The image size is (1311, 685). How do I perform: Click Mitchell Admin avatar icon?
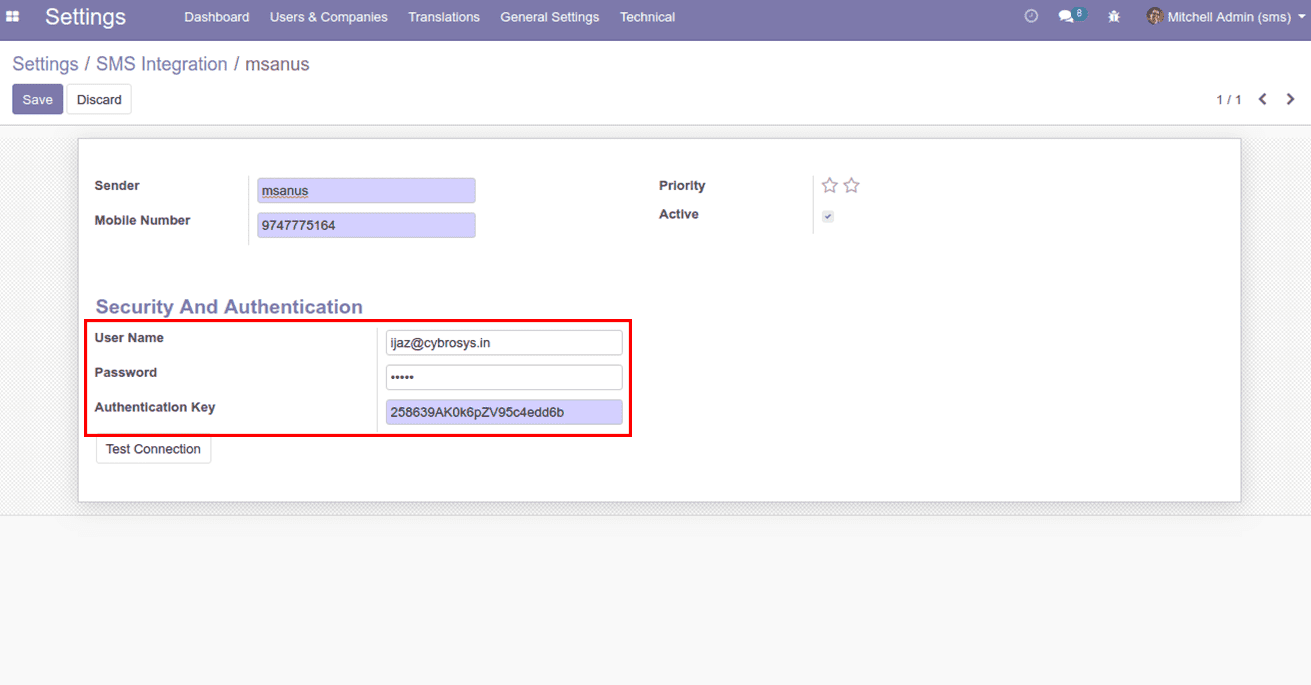point(1154,16)
